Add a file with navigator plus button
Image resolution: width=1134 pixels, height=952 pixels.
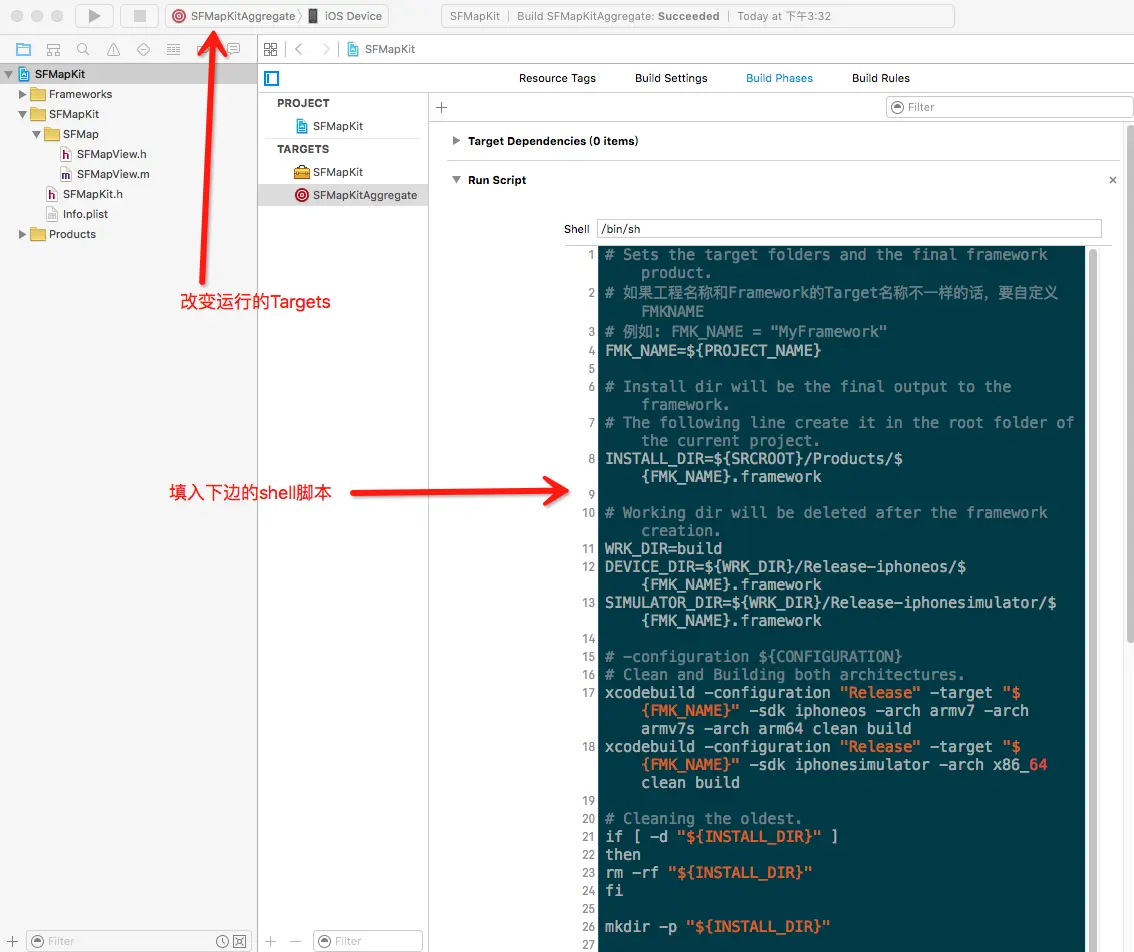[x=12, y=941]
